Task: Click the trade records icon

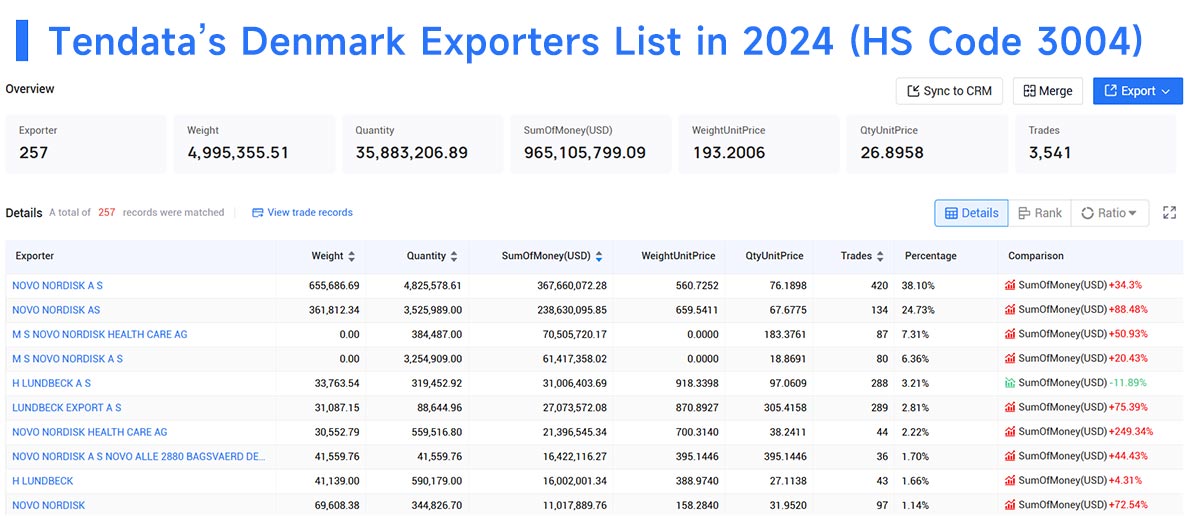Action: (x=257, y=213)
